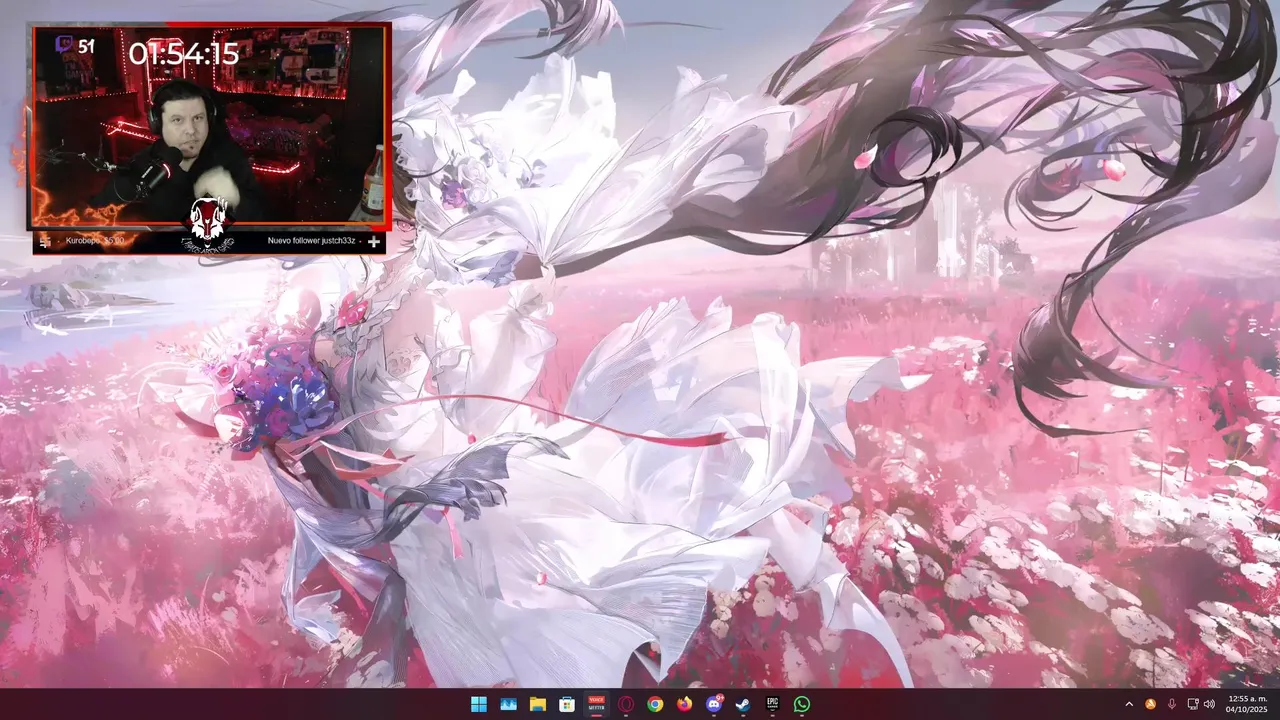Open Firefox from the taskbar
This screenshot has width=1280, height=720.
pyautogui.click(x=684, y=704)
